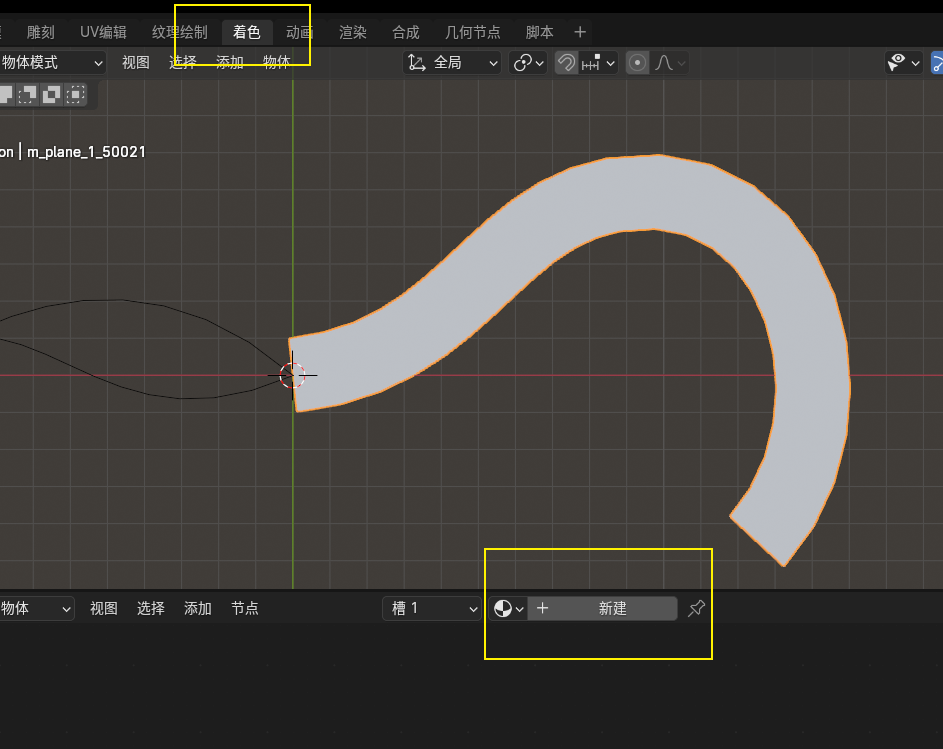Toggle the blue gizmo button at far right
Screen dimensions: 943x749
click(937, 63)
